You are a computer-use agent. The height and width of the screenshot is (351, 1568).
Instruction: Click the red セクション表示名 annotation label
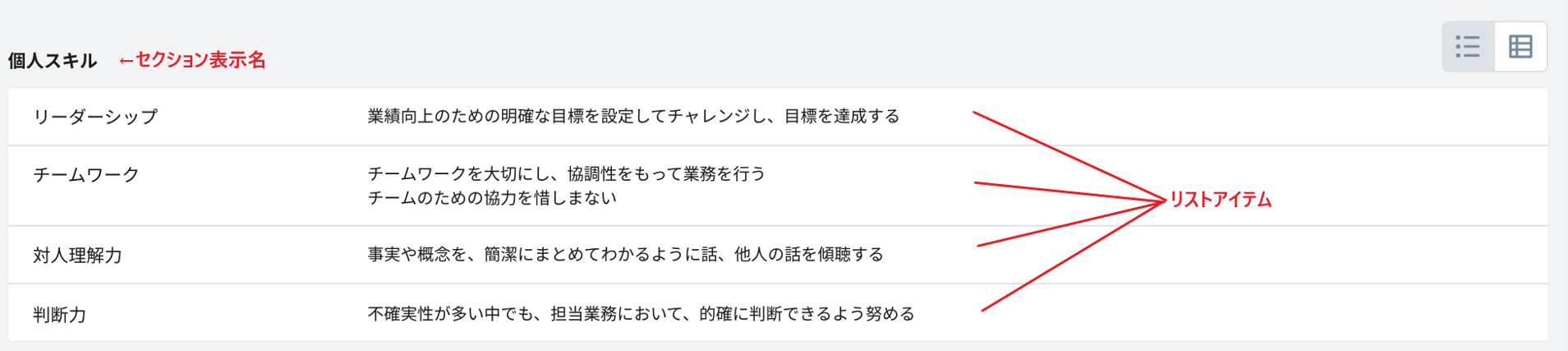(x=200, y=60)
